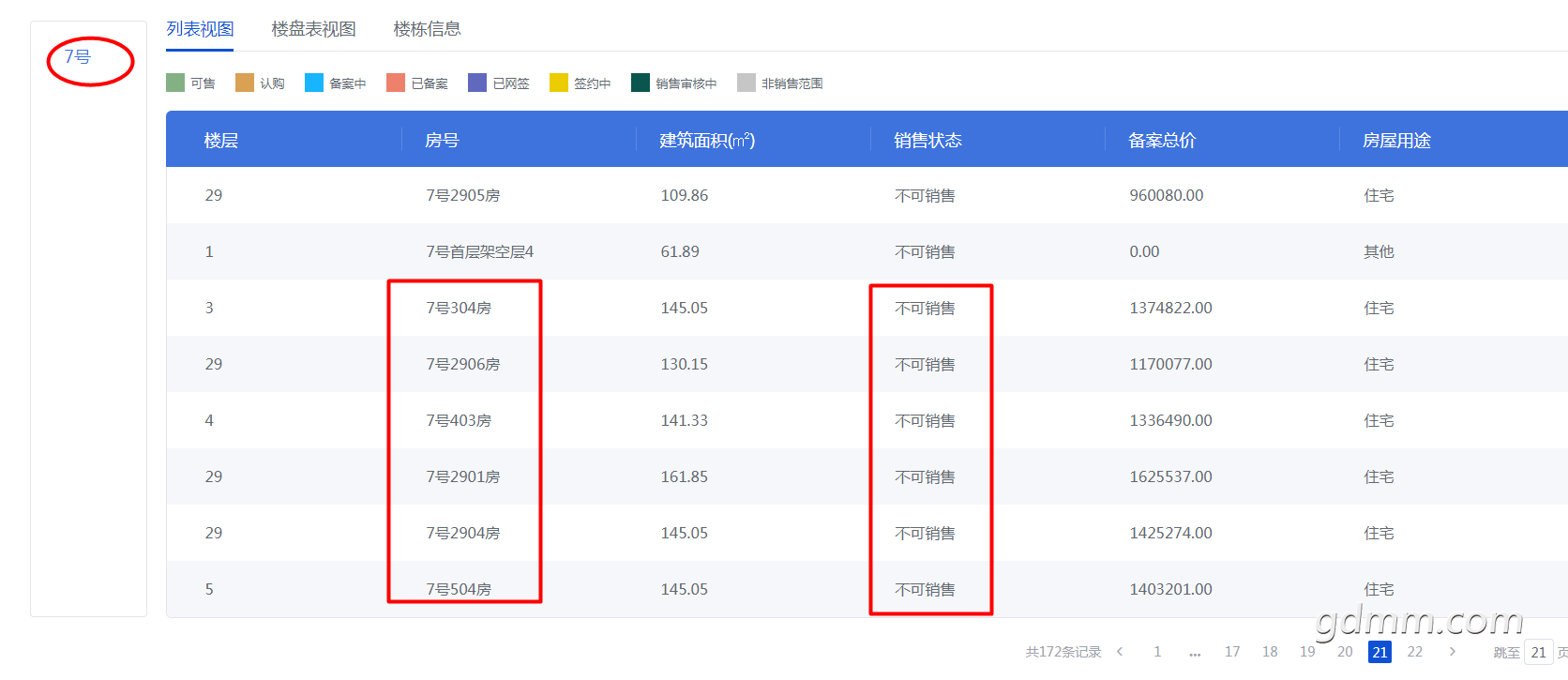Click the dark green 销售审核中 swatch

[641, 83]
